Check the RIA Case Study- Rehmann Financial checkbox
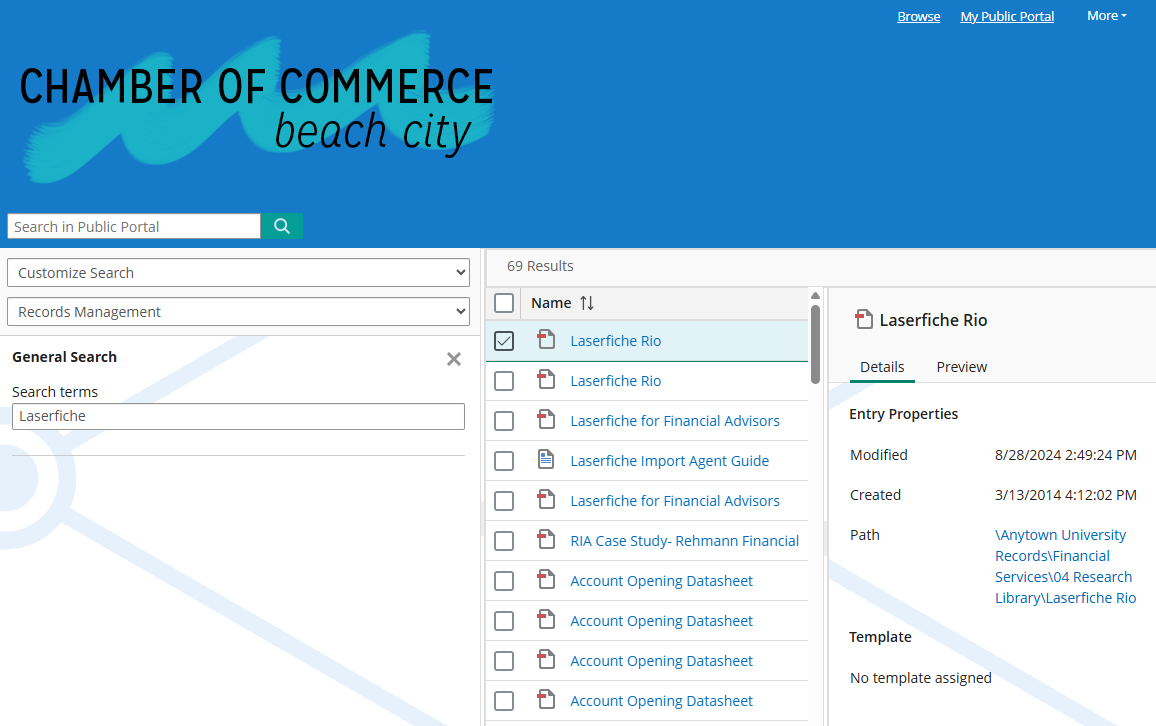The image size is (1156, 726). coord(504,541)
